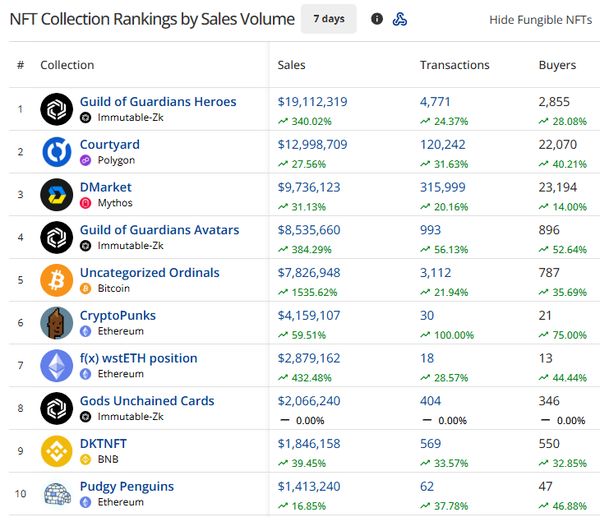The image size is (600, 517).
Task: Click the Uncategorized Ordinals Bitcoin logo
Action: pyautogui.click(x=57, y=280)
